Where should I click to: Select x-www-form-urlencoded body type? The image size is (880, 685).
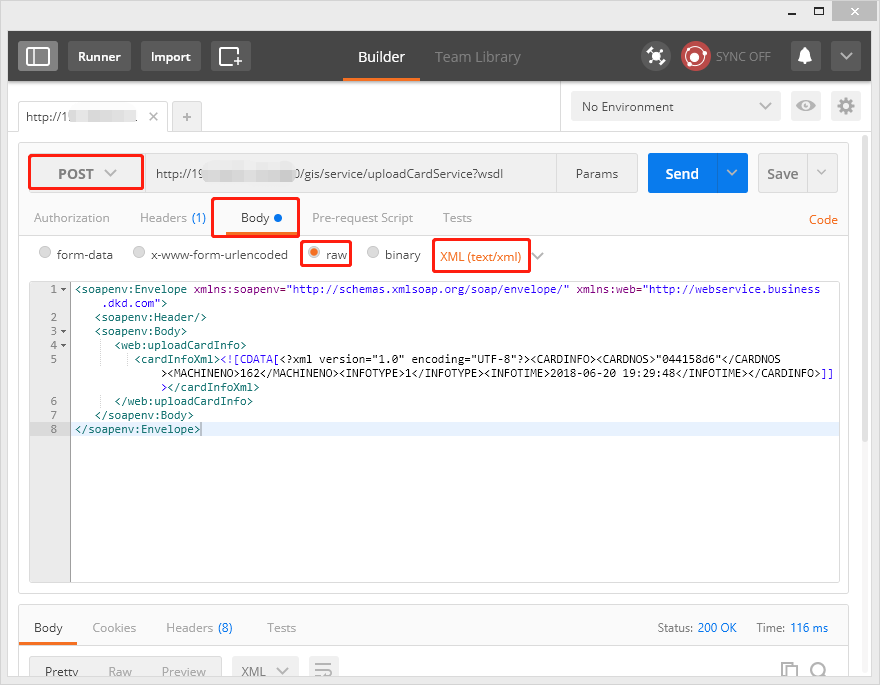[x=140, y=254]
